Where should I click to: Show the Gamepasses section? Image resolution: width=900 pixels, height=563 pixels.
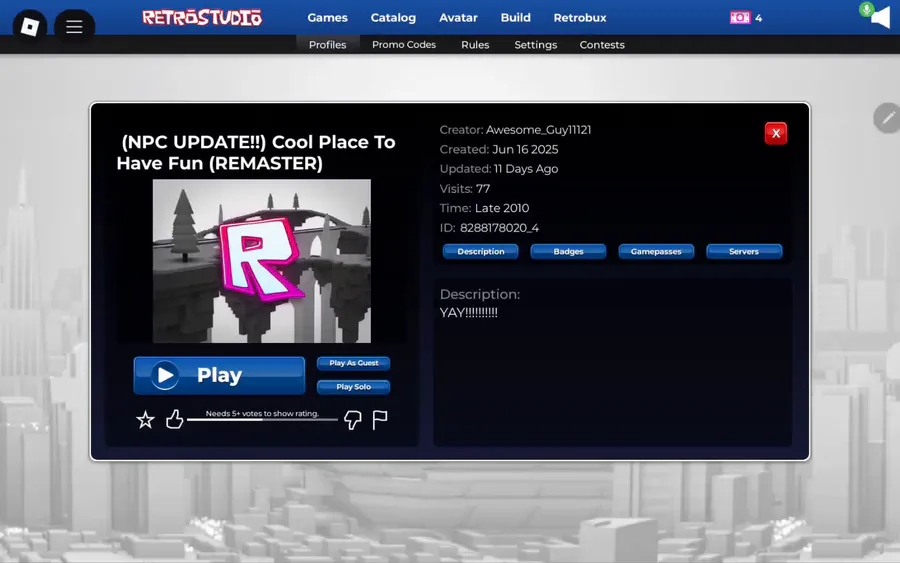656,251
